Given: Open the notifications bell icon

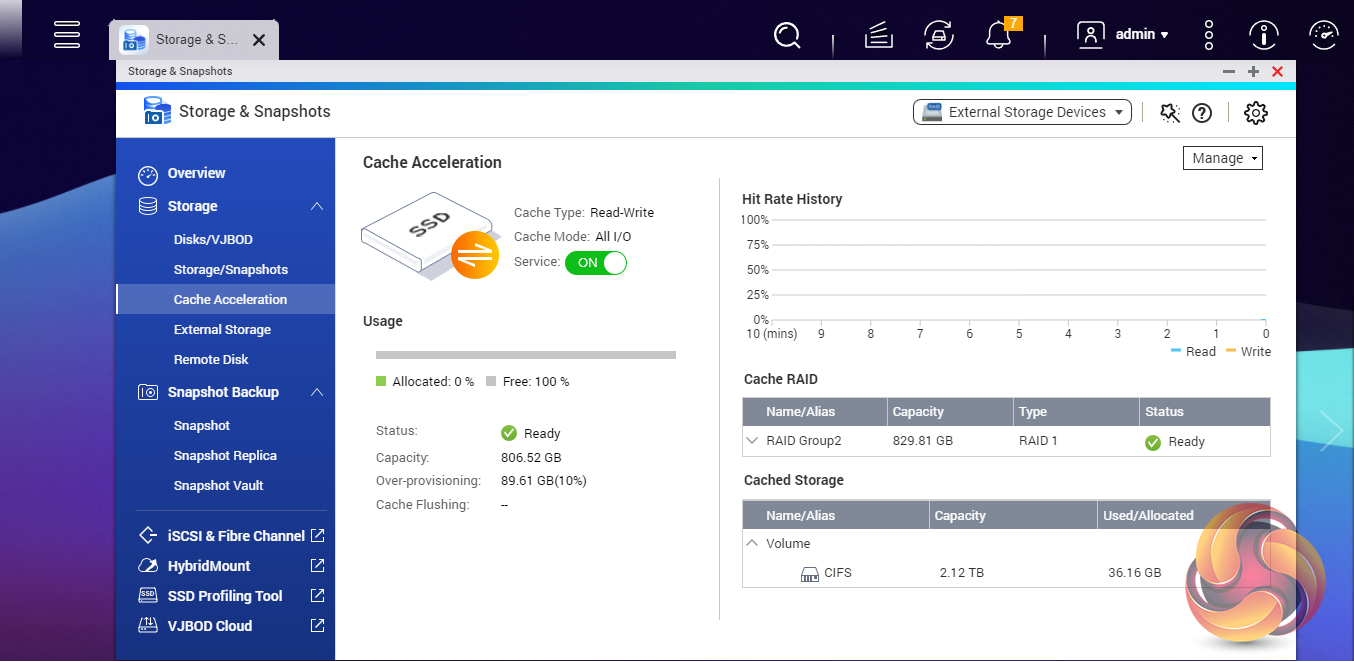Looking at the screenshot, I should (x=997, y=35).
